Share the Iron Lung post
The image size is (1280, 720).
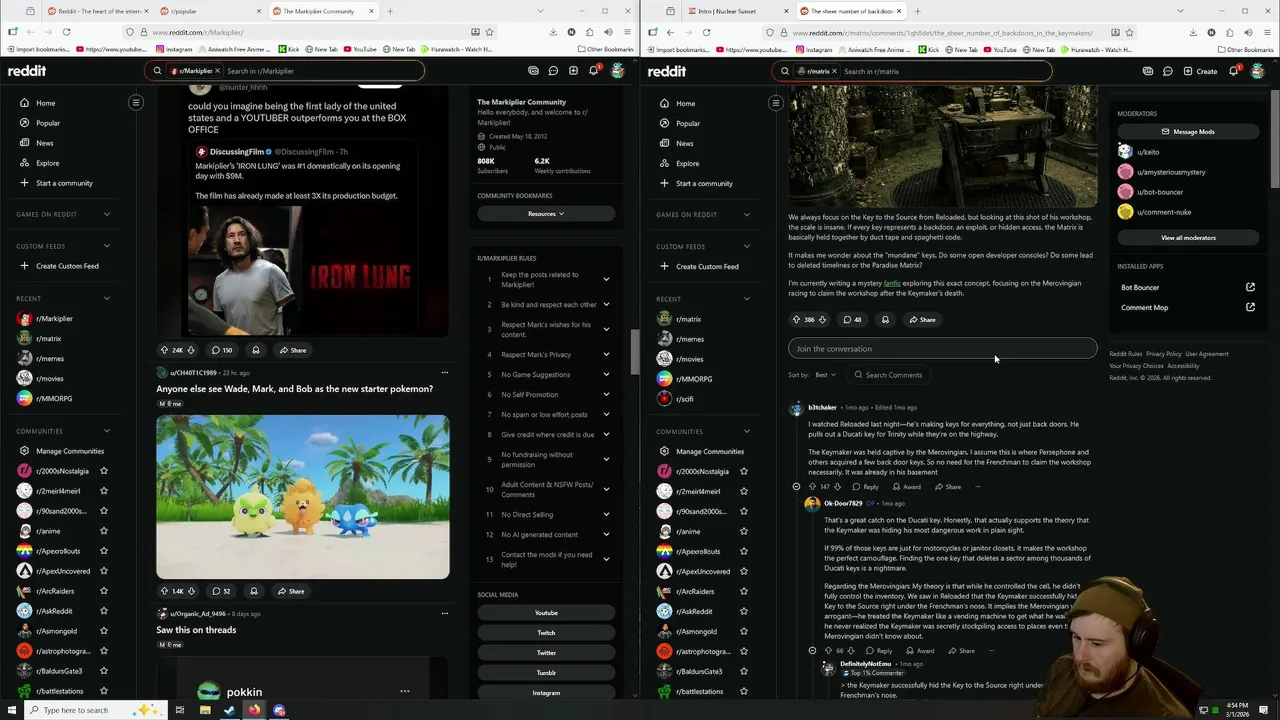click(293, 350)
